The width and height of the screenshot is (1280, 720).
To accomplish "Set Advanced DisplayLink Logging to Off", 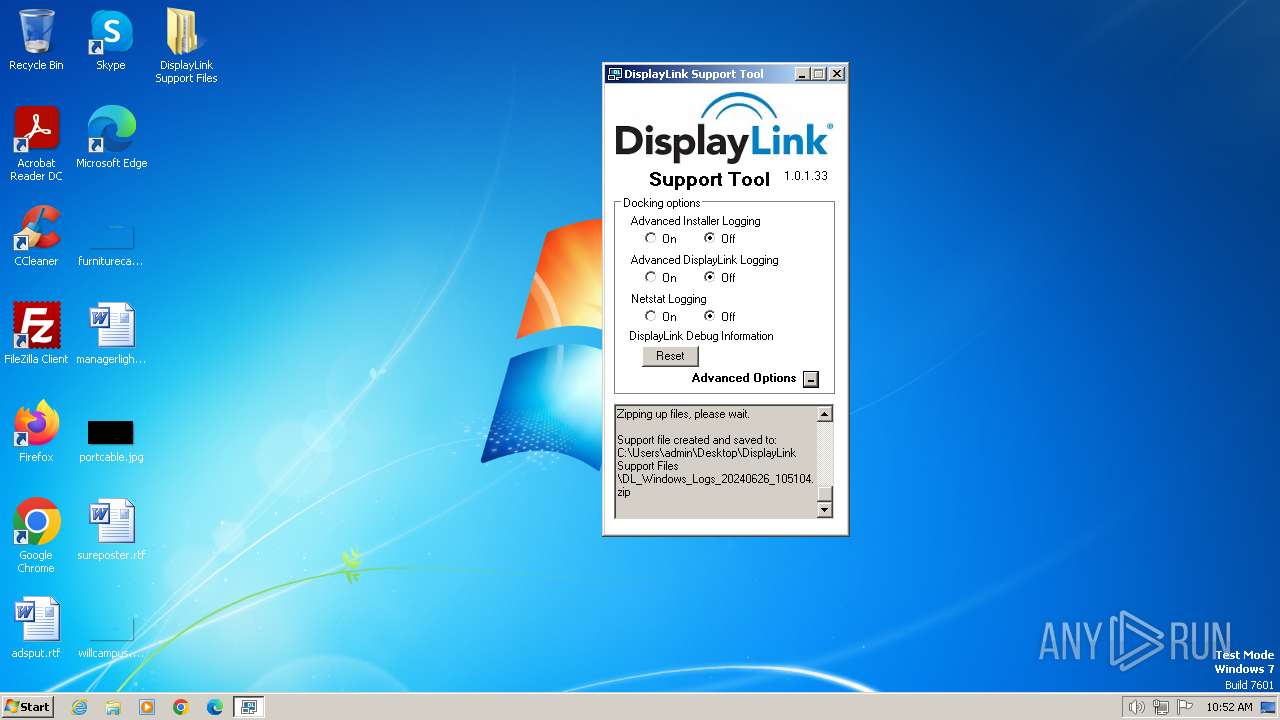I will click(x=710, y=277).
